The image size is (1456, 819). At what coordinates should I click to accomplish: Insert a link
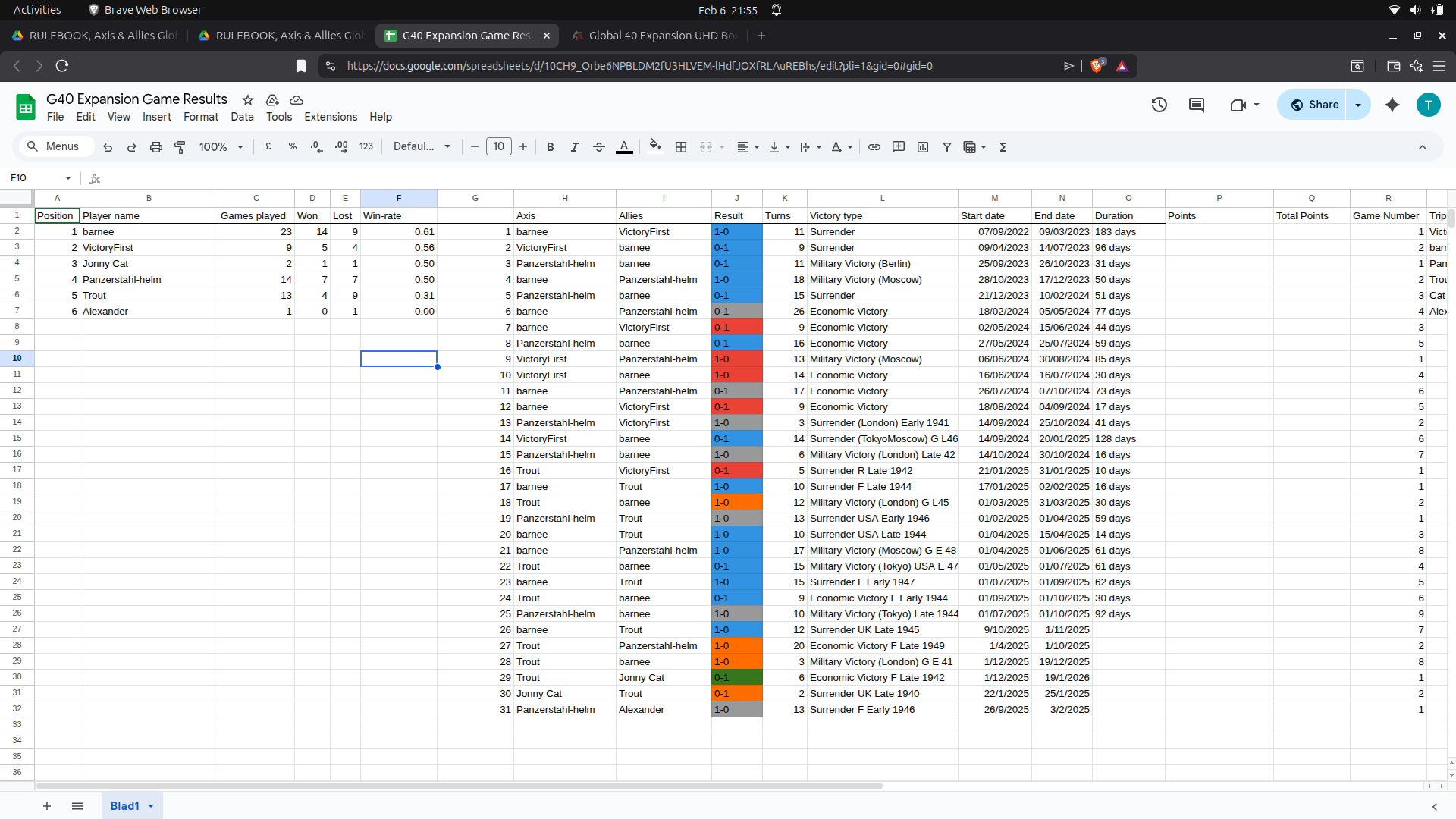click(x=874, y=146)
